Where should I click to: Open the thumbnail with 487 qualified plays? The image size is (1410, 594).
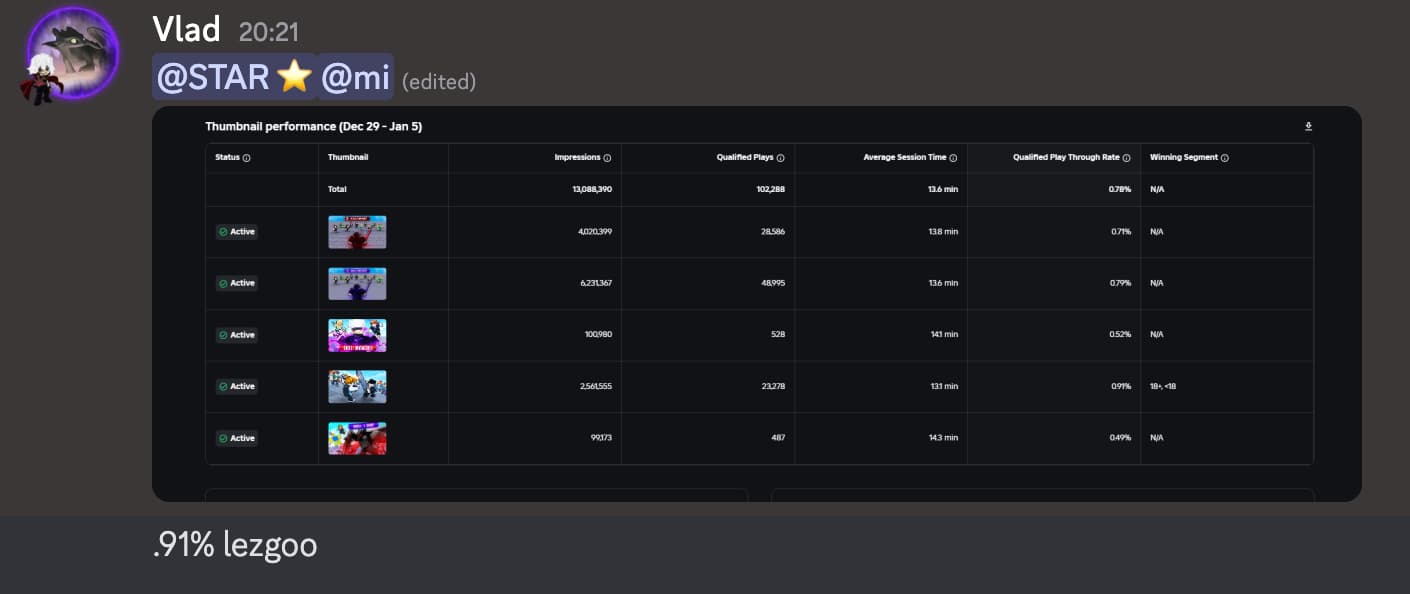pos(357,438)
